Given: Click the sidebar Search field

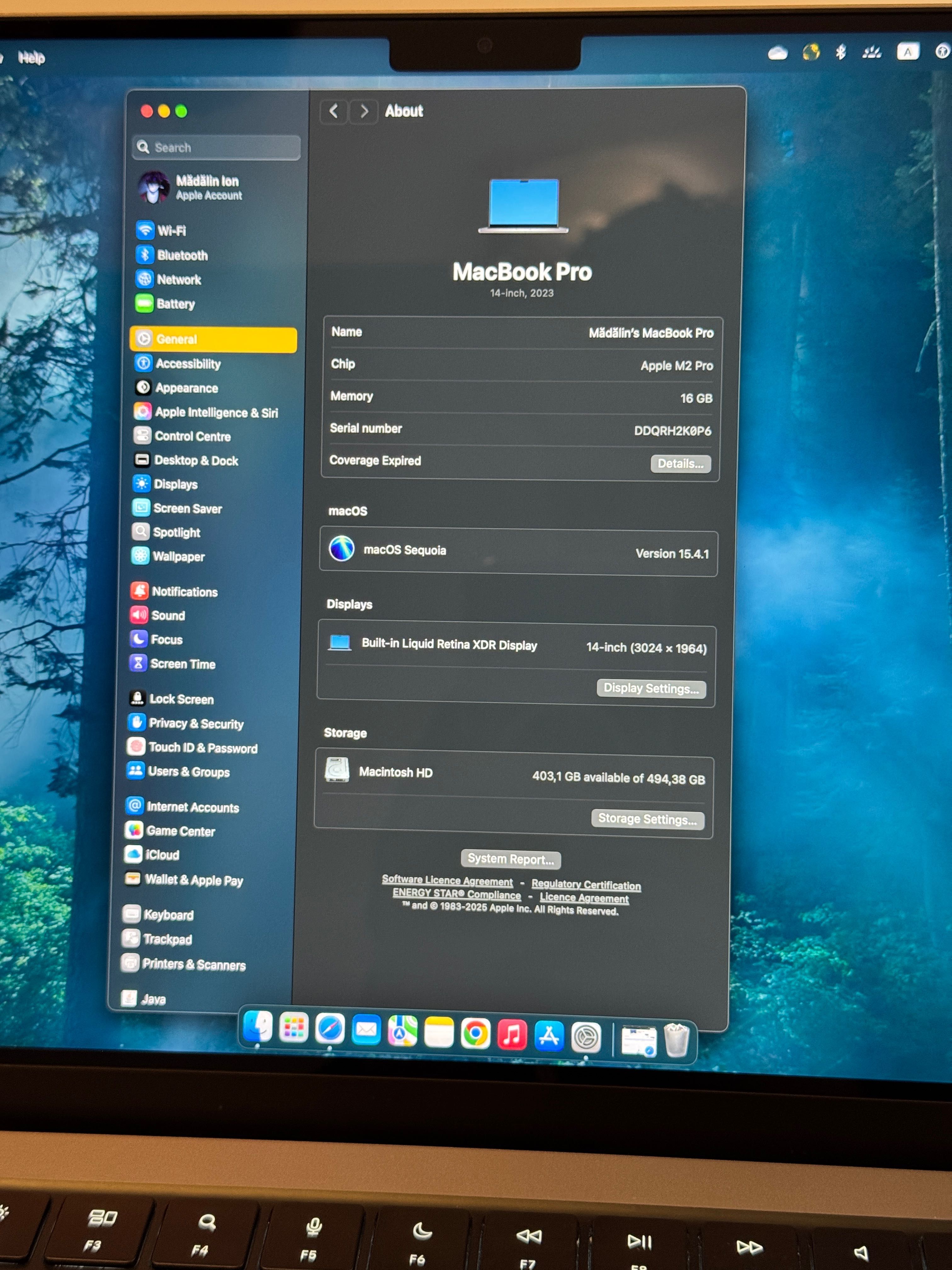Looking at the screenshot, I should pyautogui.click(x=217, y=147).
